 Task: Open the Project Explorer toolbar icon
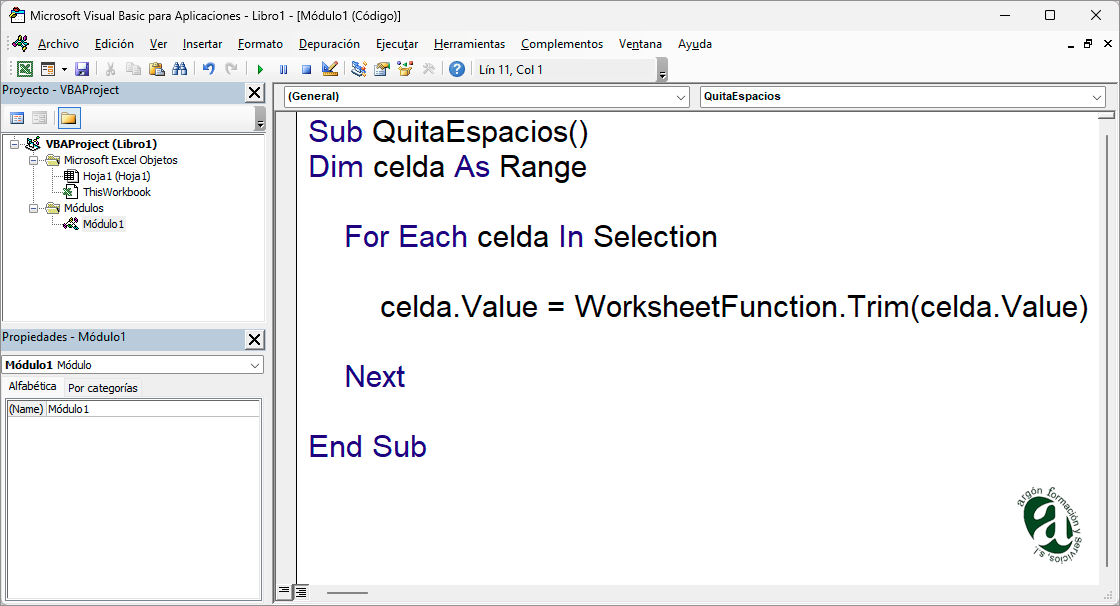tap(359, 69)
